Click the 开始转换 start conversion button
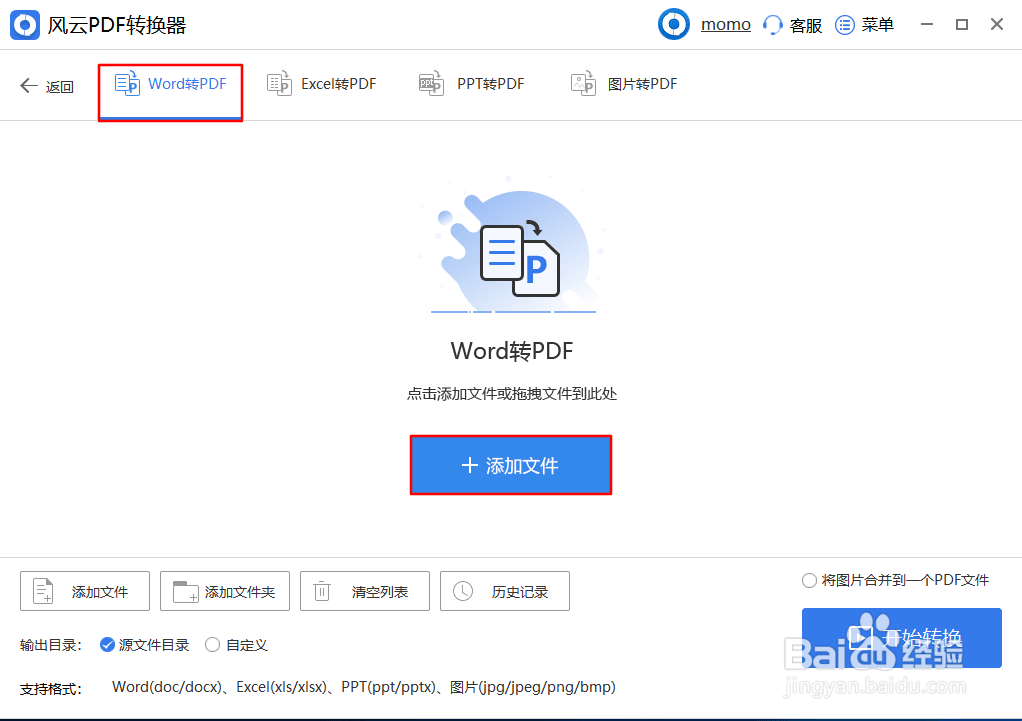 pyautogui.click(x=901, y=637)
